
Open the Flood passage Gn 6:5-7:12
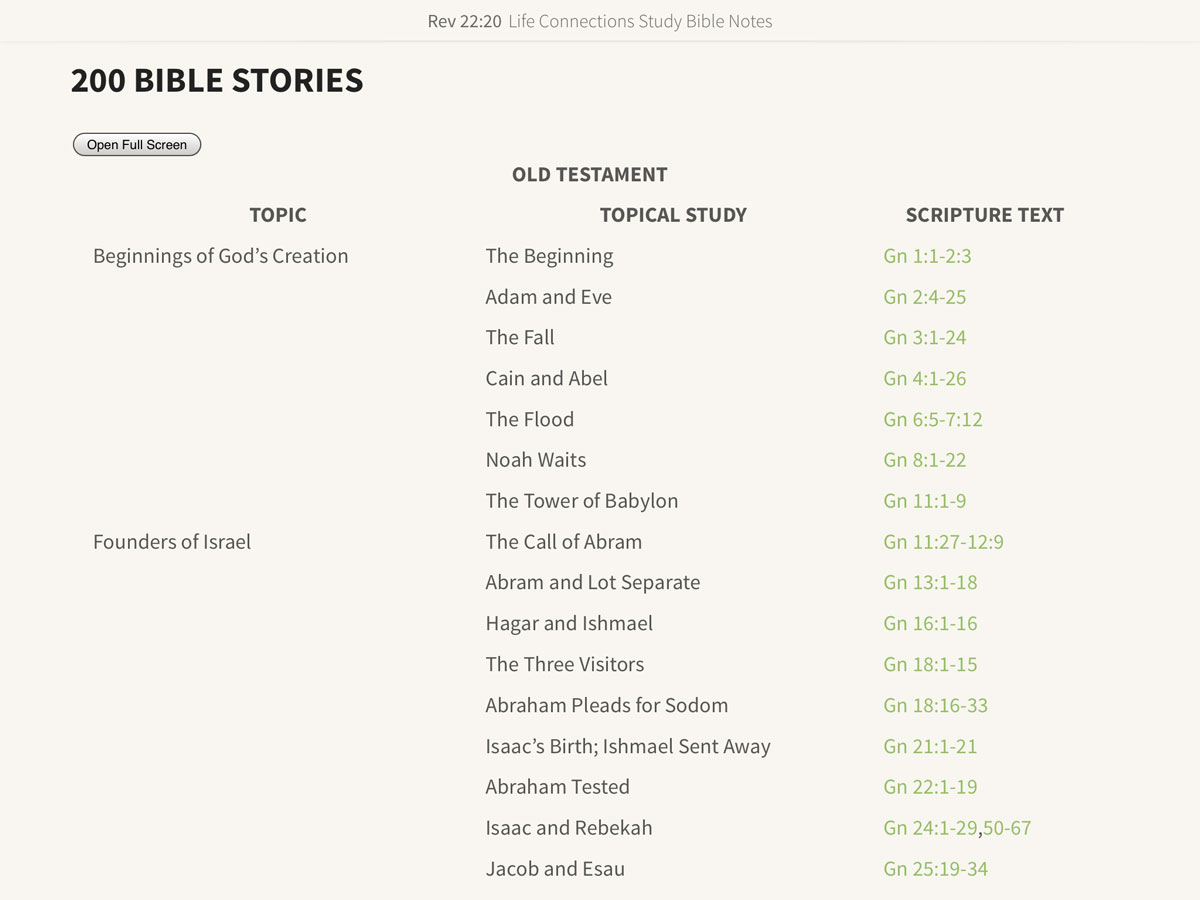point(933,419)
